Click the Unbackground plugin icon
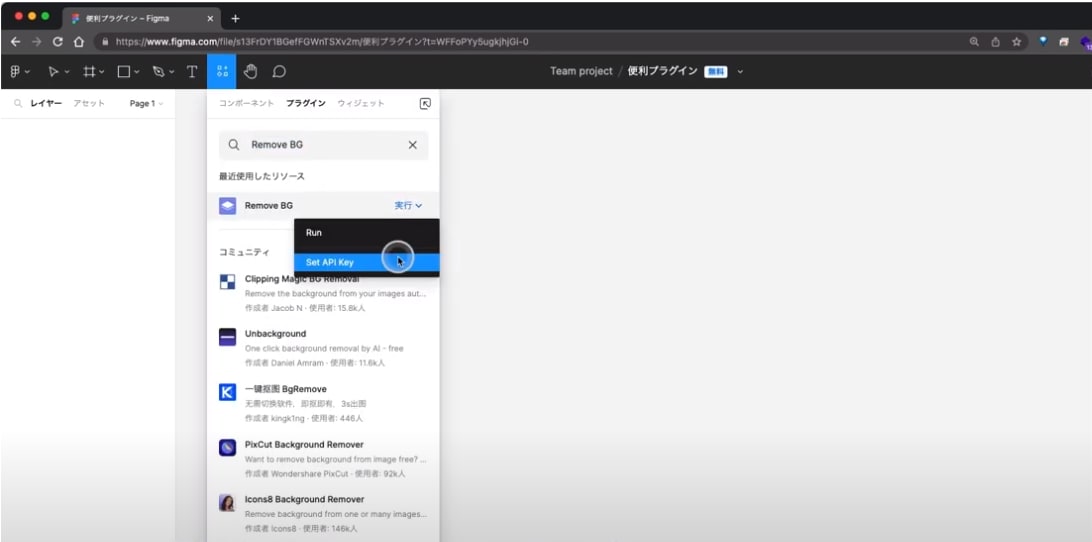 click(x=227, y=336)
